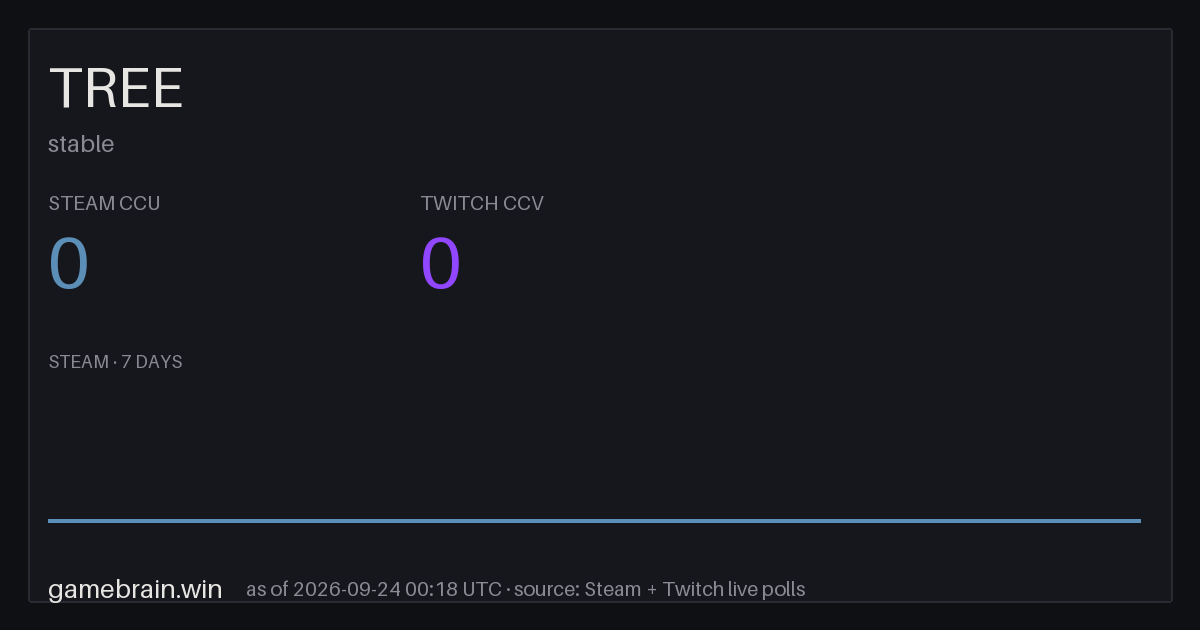Click the STEAM CCU metric label
The height and width of the screenshot is (630, 1200).
coord(104,203)
